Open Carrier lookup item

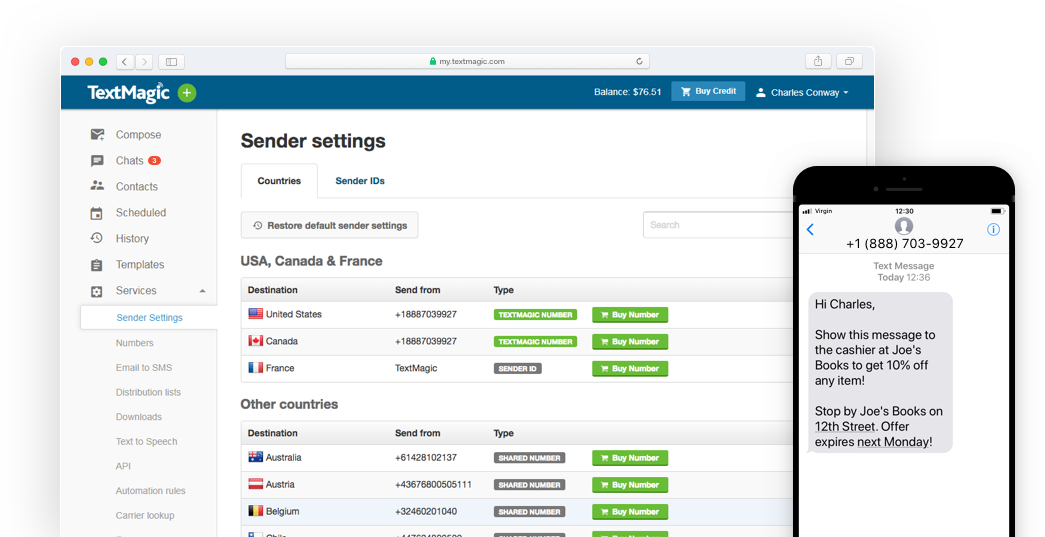[x=145, y=516]
